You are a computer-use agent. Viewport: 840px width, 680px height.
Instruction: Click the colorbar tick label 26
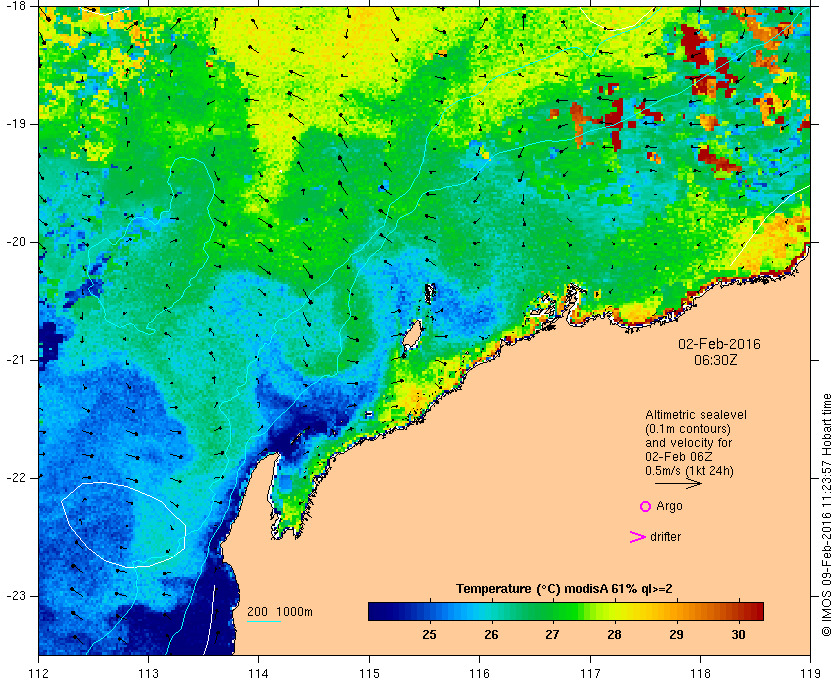[x=491, y=635]
